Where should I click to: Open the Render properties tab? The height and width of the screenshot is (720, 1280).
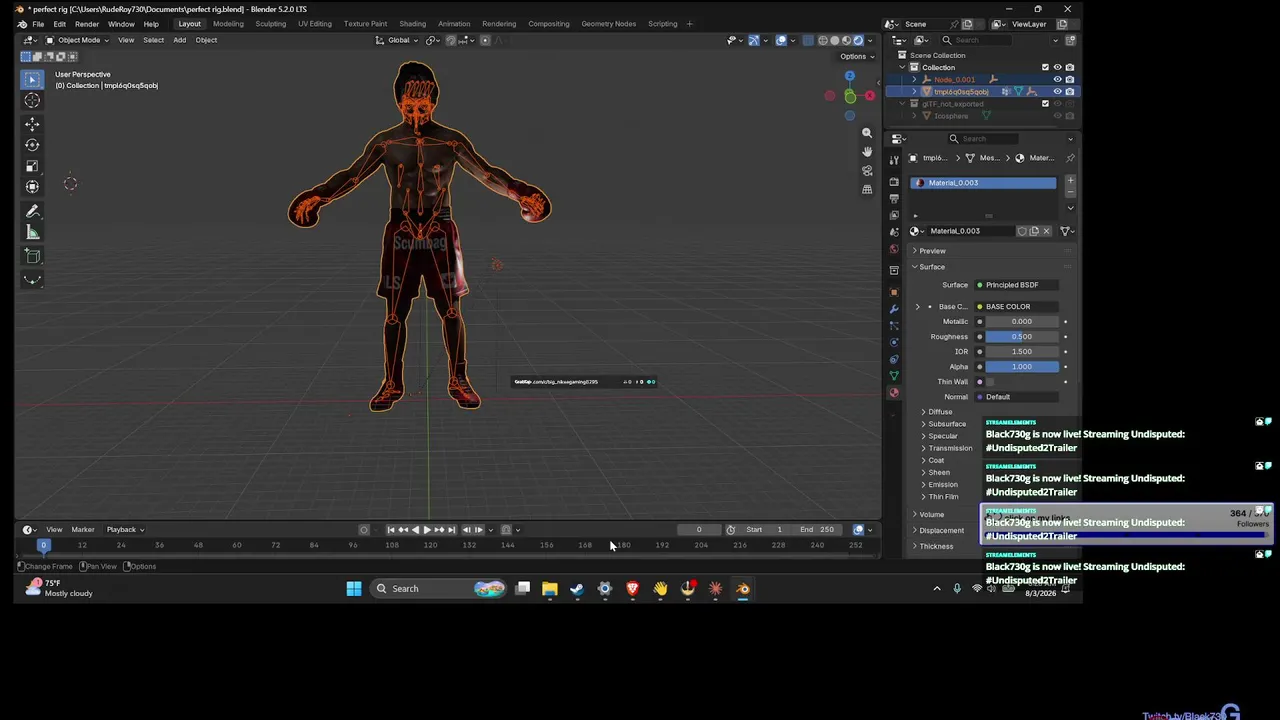[x=894, y=182]
